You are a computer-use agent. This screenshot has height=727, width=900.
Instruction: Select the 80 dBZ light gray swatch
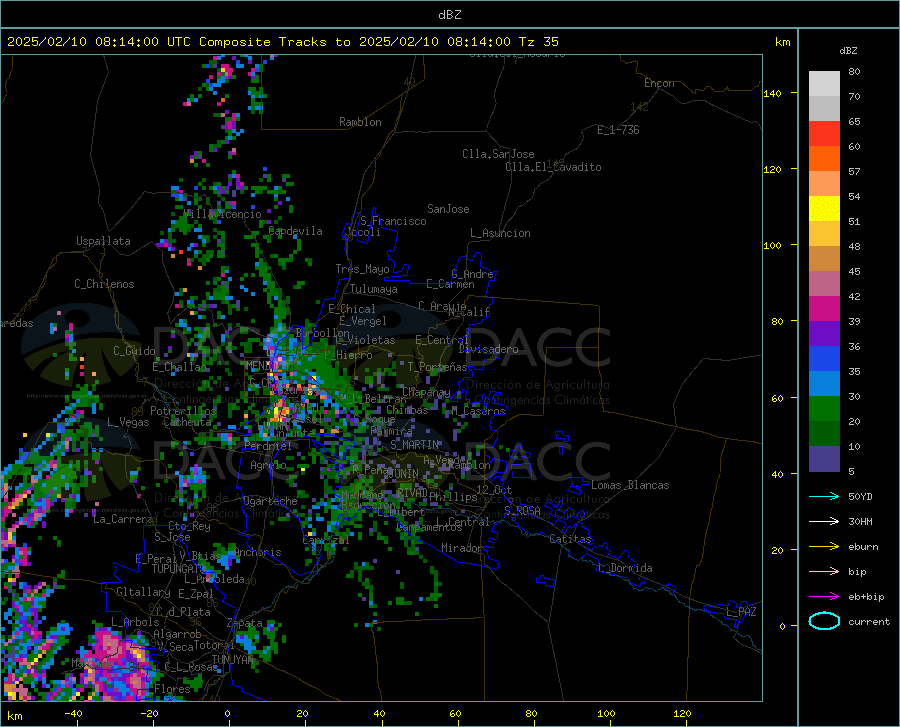point(824,84)
